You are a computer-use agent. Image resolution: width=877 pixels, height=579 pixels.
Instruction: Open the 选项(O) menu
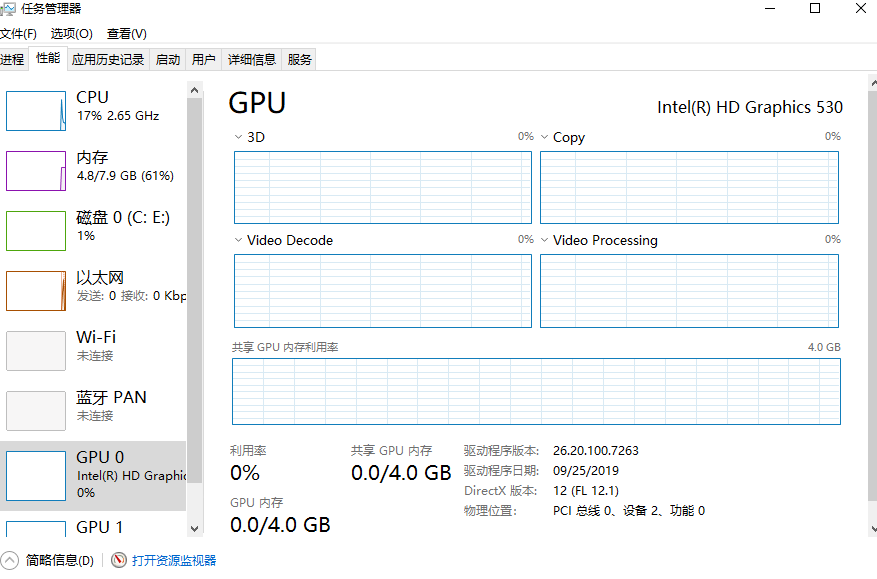click(71, 34)
